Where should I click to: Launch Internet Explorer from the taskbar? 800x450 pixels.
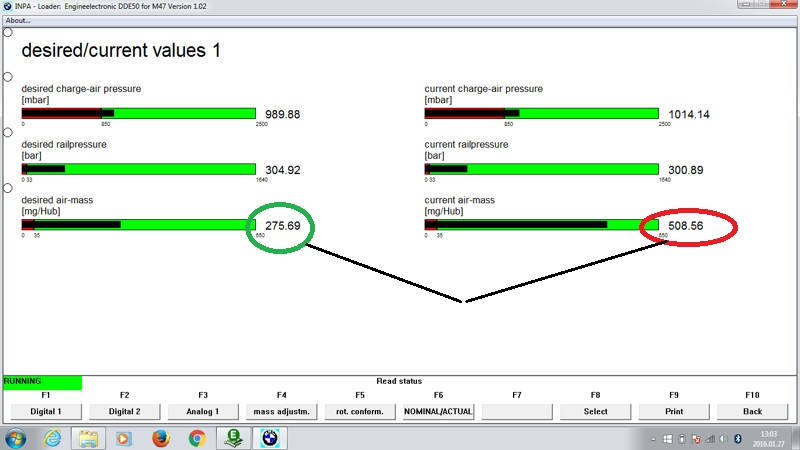(x=53, y=438)
